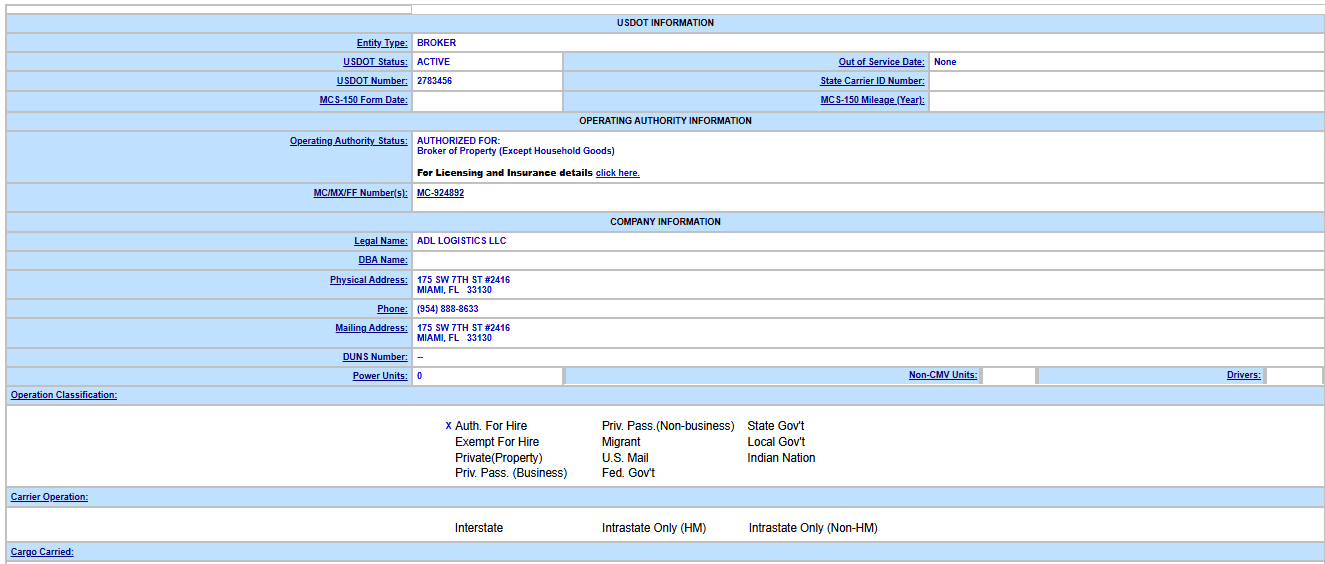Image resolution: width=1325 pixels, height=564 pixels.
Task: Click the phone number (954) 888-8633
Action: pyautogui.click(x=448, y=309)
